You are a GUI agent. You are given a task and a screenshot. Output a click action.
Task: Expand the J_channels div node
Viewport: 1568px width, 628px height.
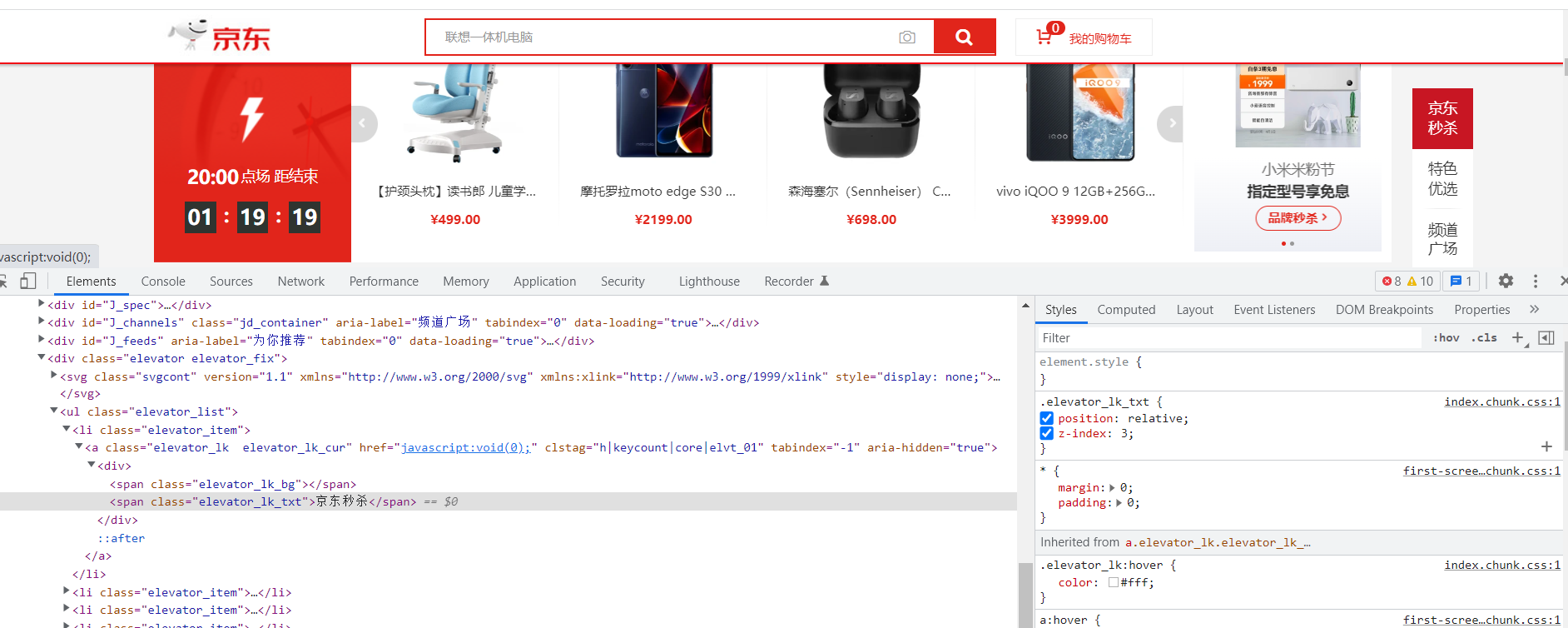[41, 321]
